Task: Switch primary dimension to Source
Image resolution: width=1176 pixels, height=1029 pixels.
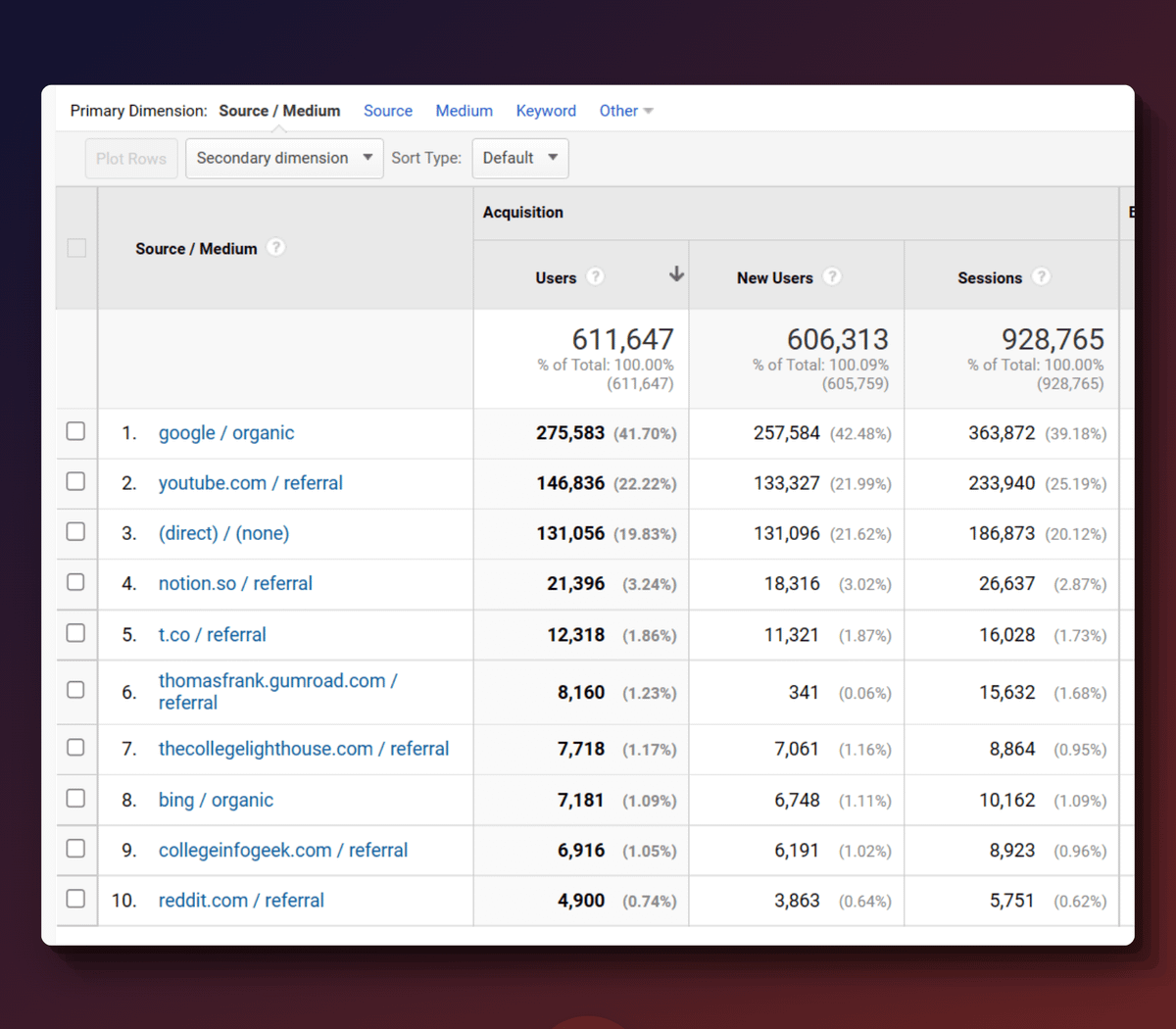Action: (388, 111)
